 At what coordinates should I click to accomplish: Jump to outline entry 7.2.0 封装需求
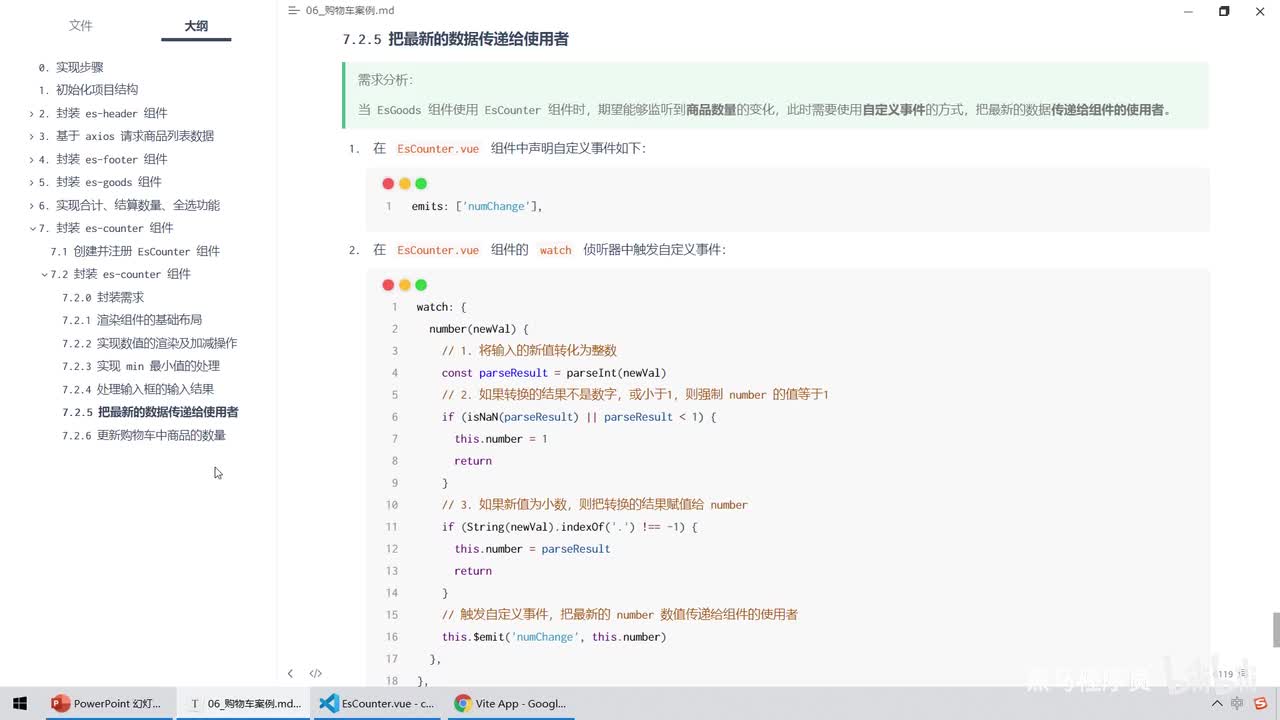tap(103, 298)
